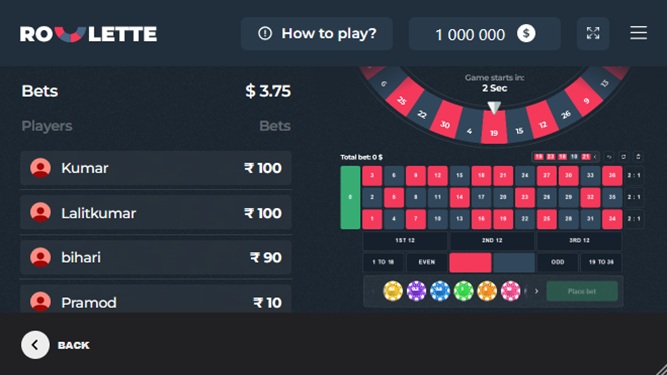This screenshot has height=375, width=667.
Task: Toggle fullscreen mode icon
Action: (x=593, y=33)
